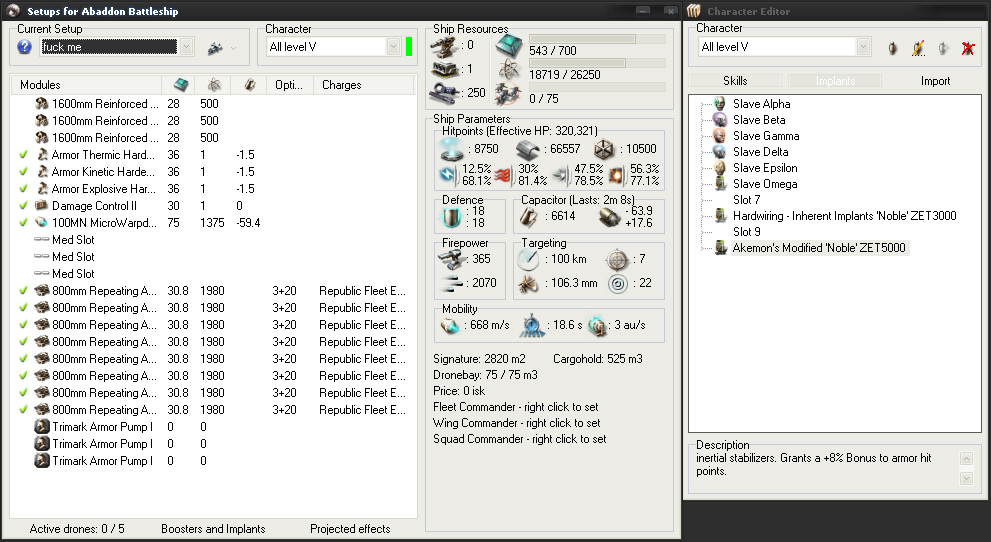Click Wing Commander right click to set
This screenshot has width=991, height=542.
pos(516,423)
